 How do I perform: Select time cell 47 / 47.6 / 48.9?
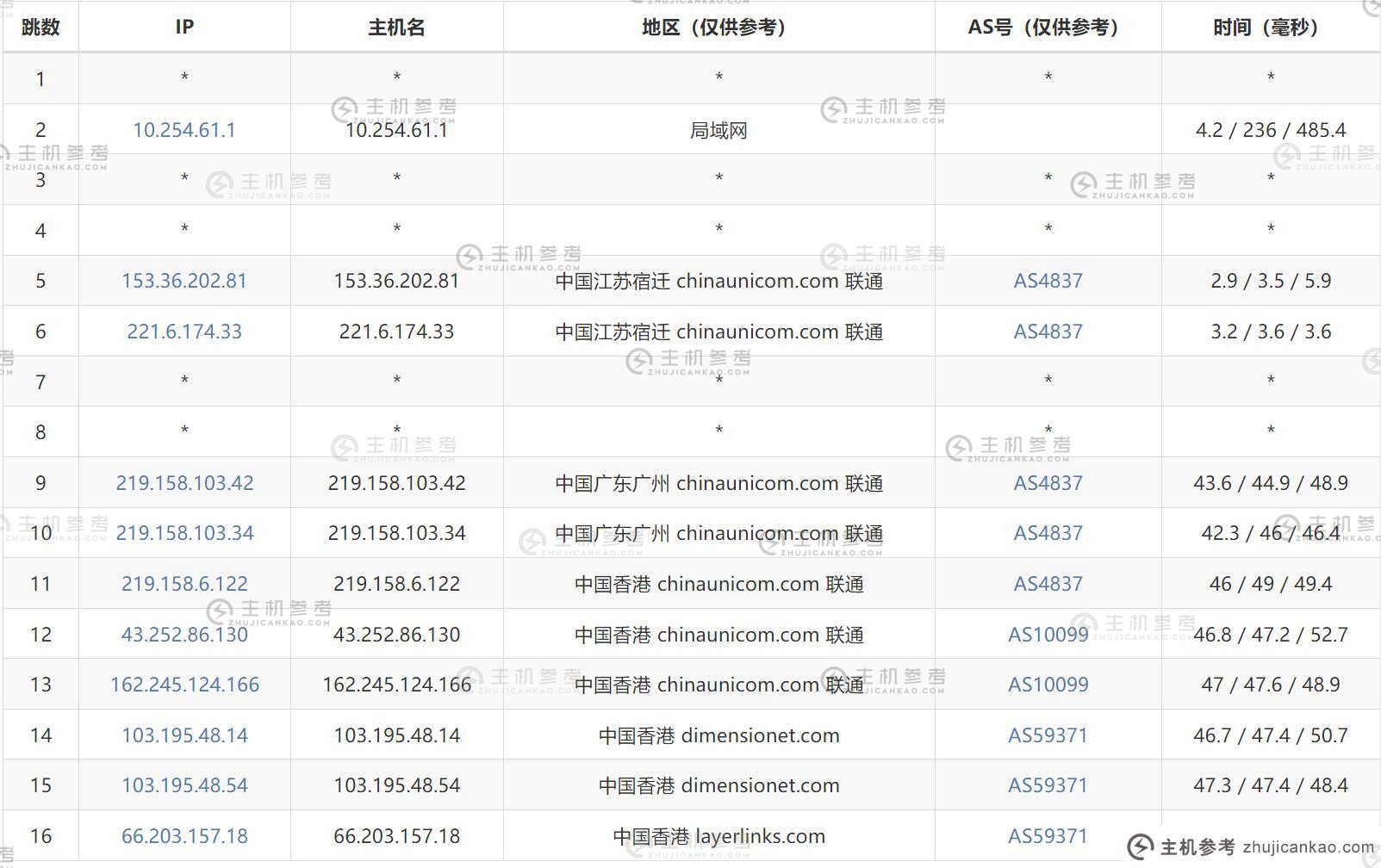[1271, 685]
